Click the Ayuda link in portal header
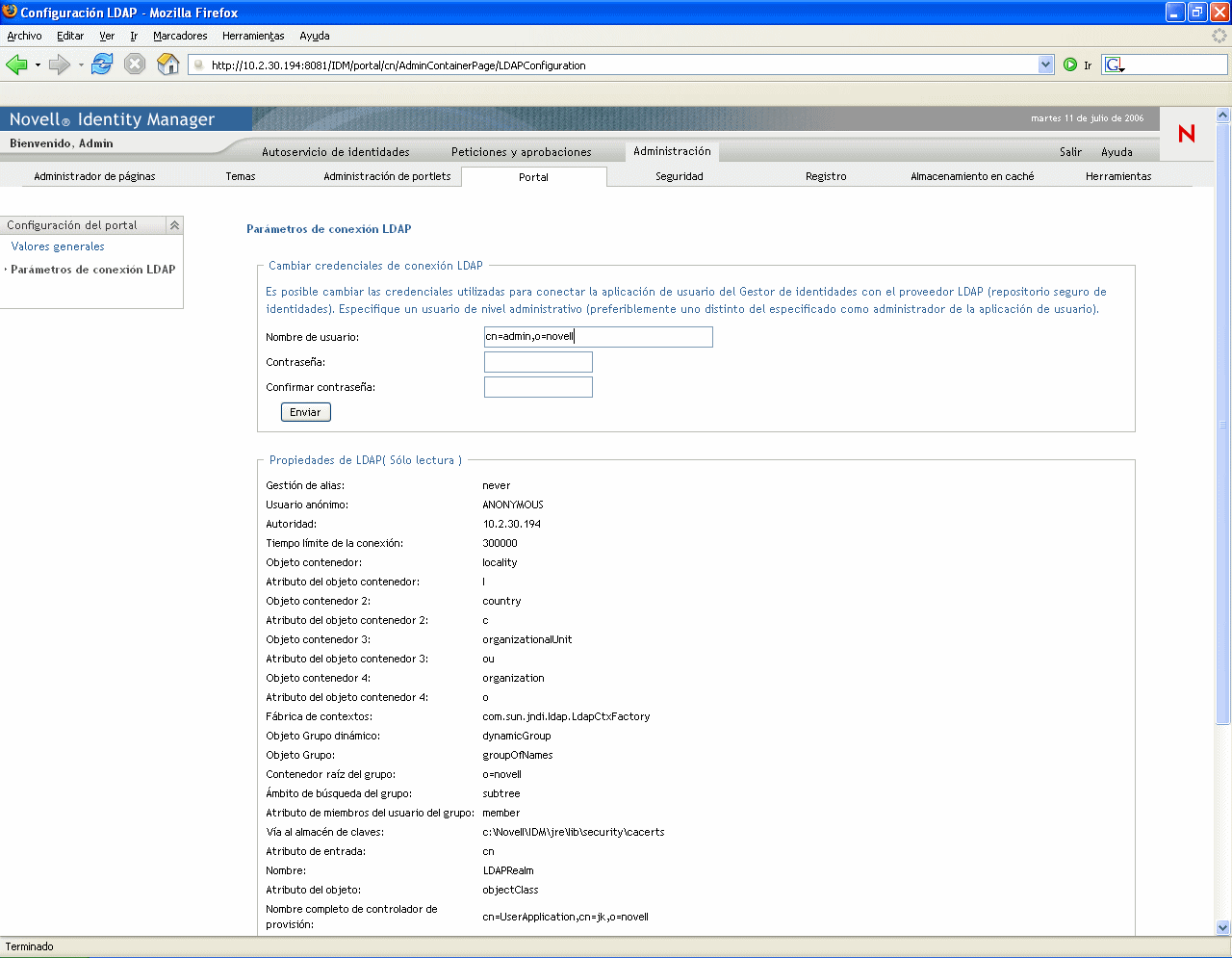 tap(1116, 152)
